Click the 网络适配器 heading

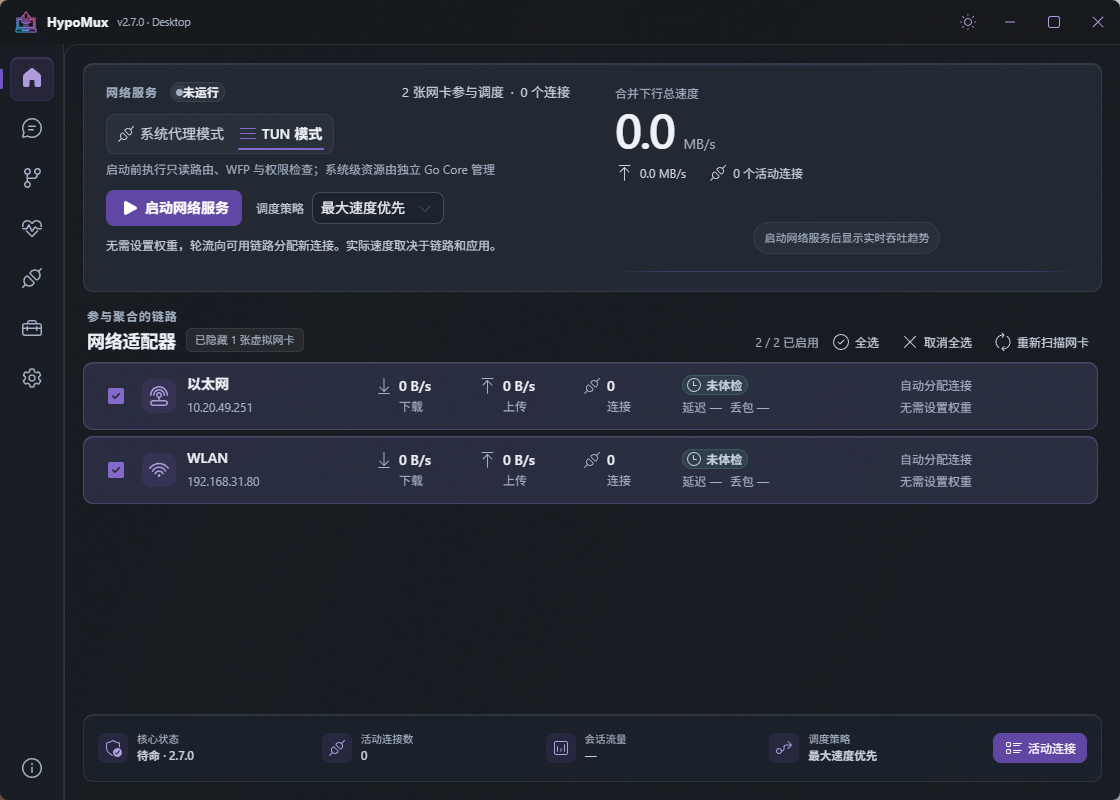[x=131, y=341]
